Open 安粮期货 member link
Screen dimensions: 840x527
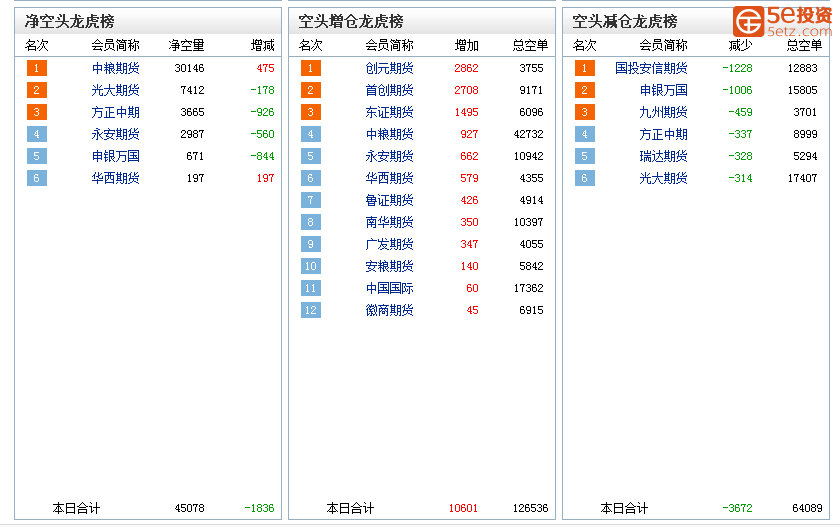click(x=389, y=266)
